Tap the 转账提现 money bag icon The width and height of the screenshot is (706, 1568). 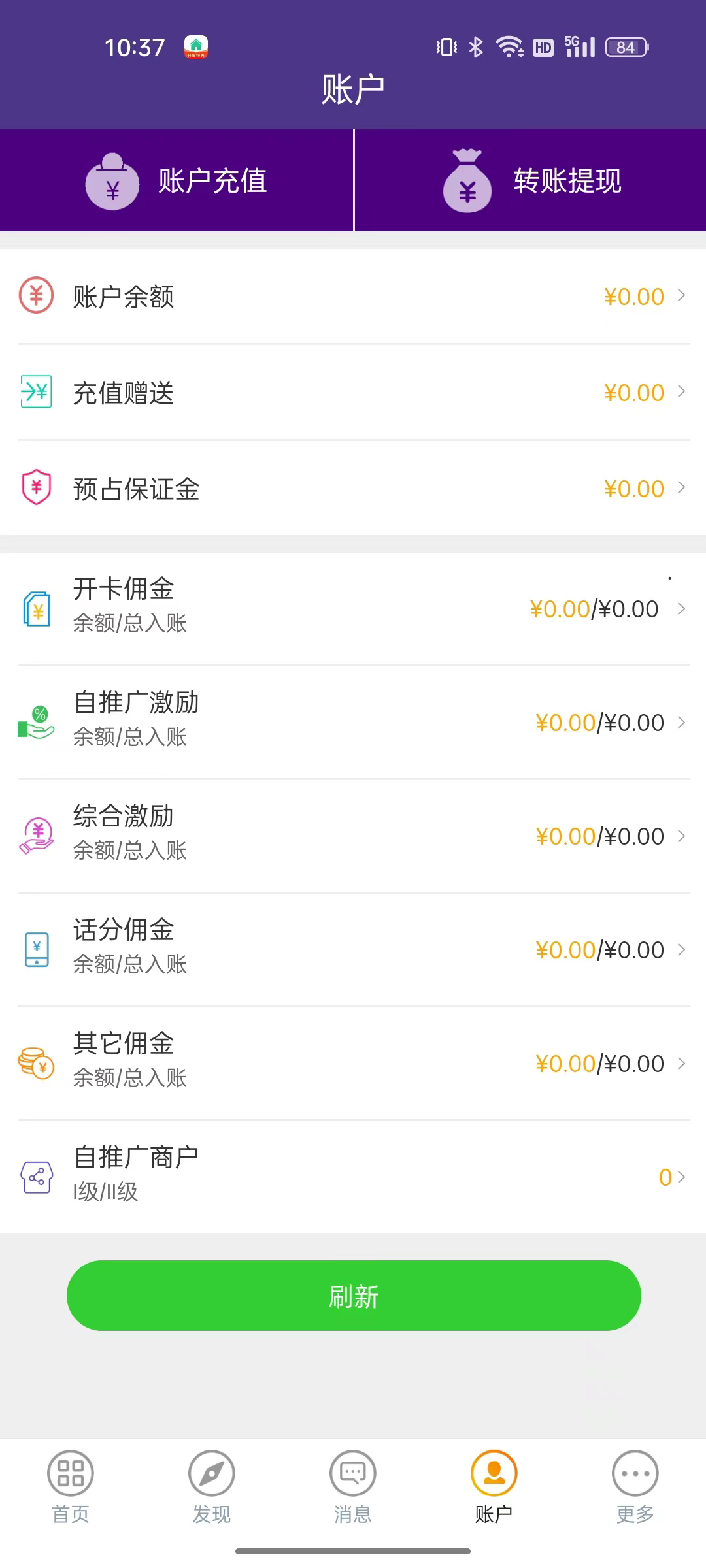click(x=467, y=182)
